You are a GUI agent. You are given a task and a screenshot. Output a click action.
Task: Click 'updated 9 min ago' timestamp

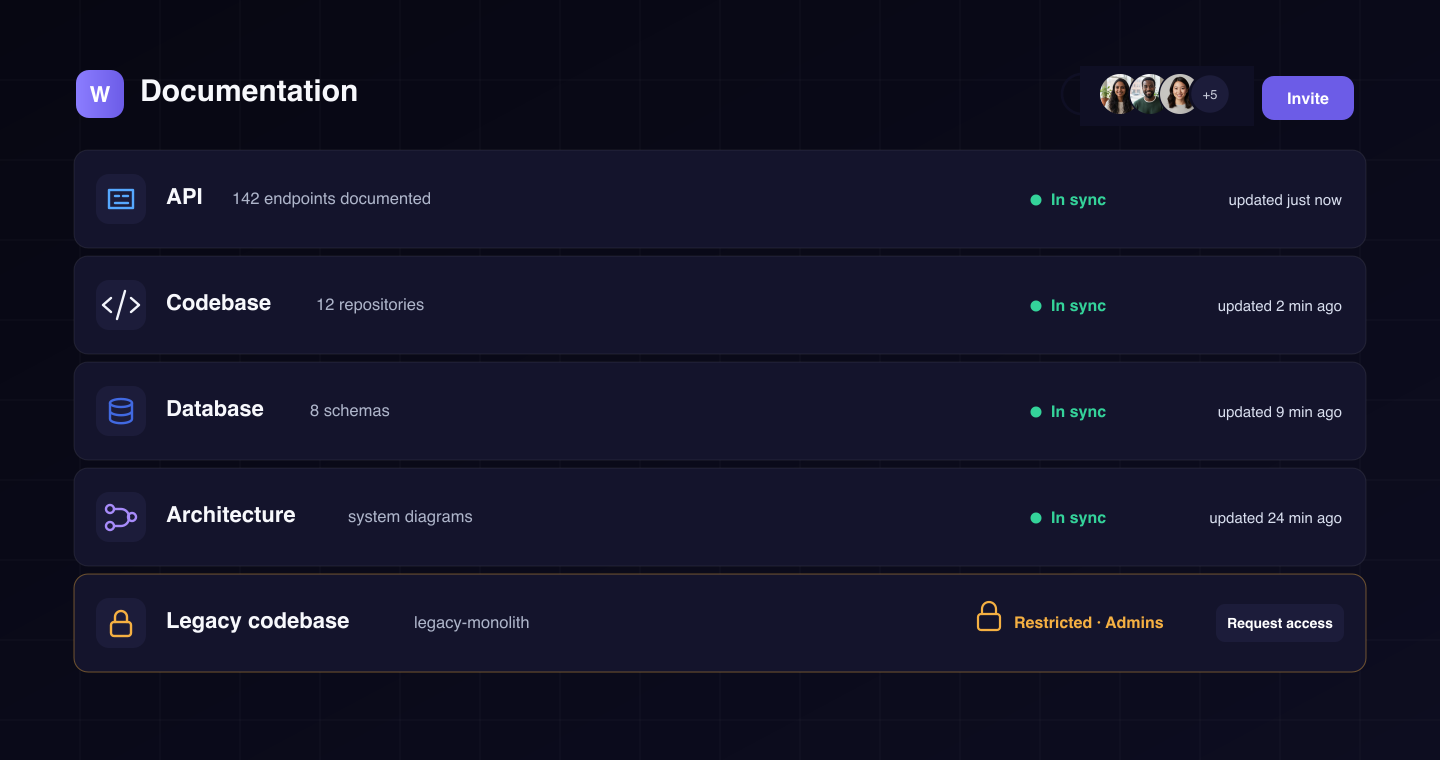1280,412
